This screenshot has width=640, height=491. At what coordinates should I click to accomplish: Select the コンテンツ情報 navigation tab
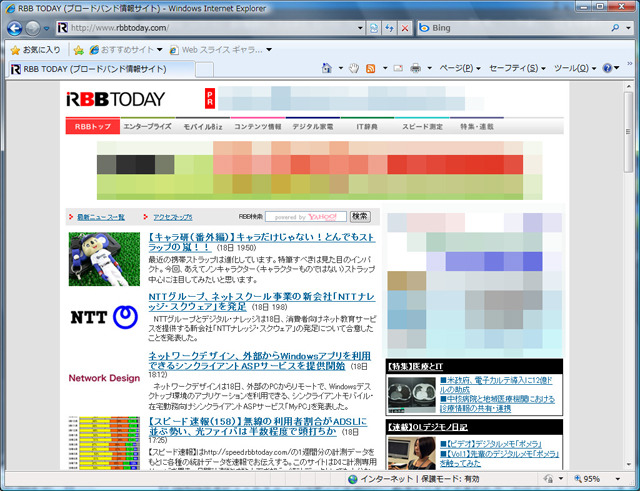pyautogui.click(x=258, y=127)
